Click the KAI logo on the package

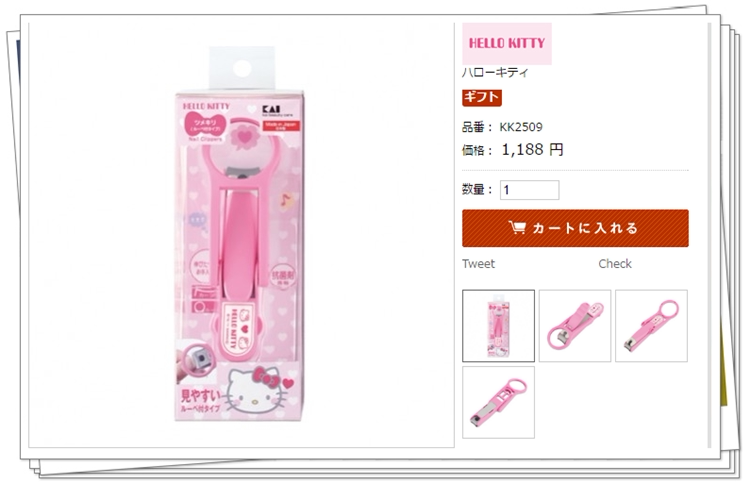point(272,110)
